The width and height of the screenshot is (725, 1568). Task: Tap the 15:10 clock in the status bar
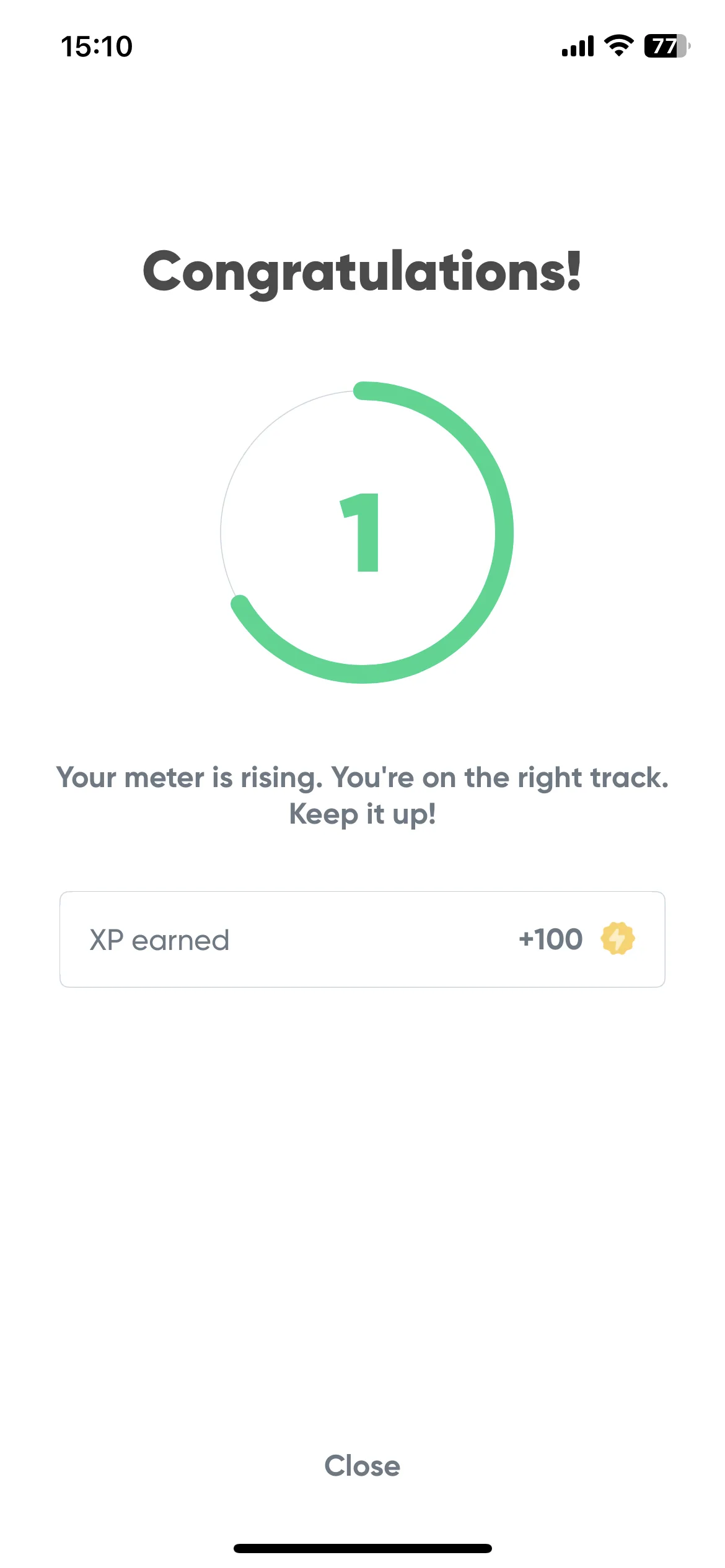pyautogui.click(x=97, y=46)
